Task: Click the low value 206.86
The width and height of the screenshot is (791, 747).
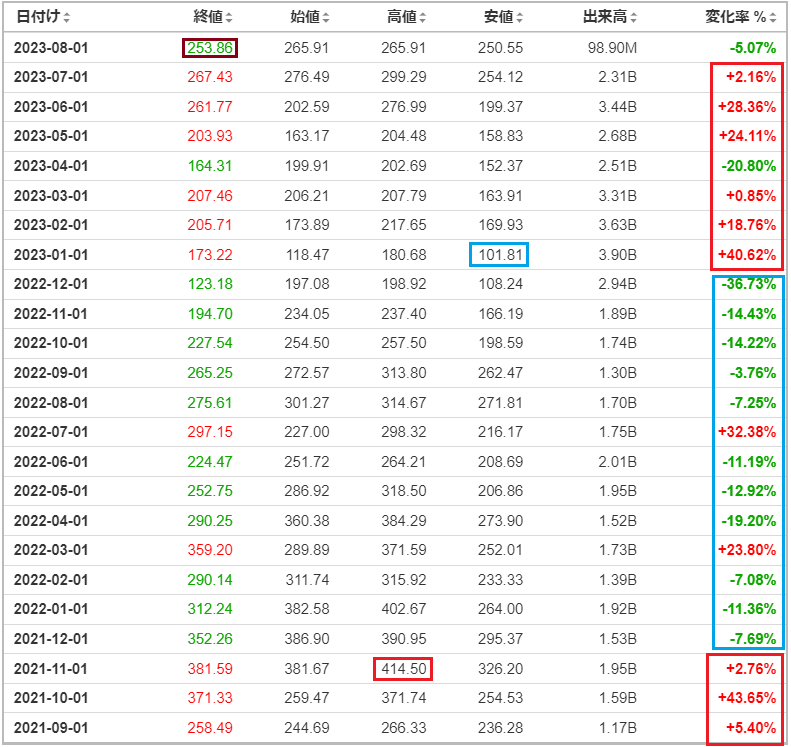Action: coord(500,491)
